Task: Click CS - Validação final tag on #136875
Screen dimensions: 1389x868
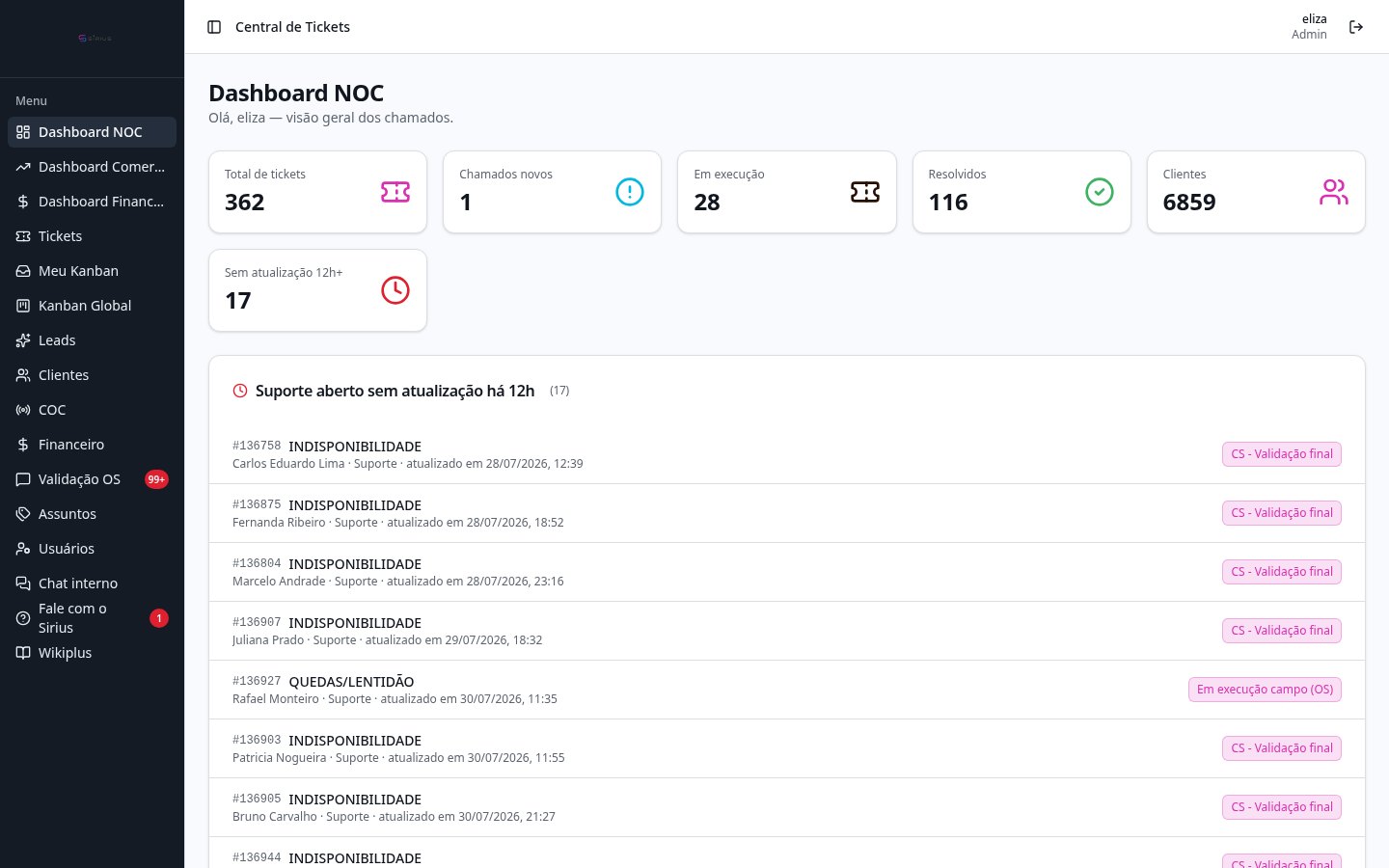Action: click(1282, 513)
